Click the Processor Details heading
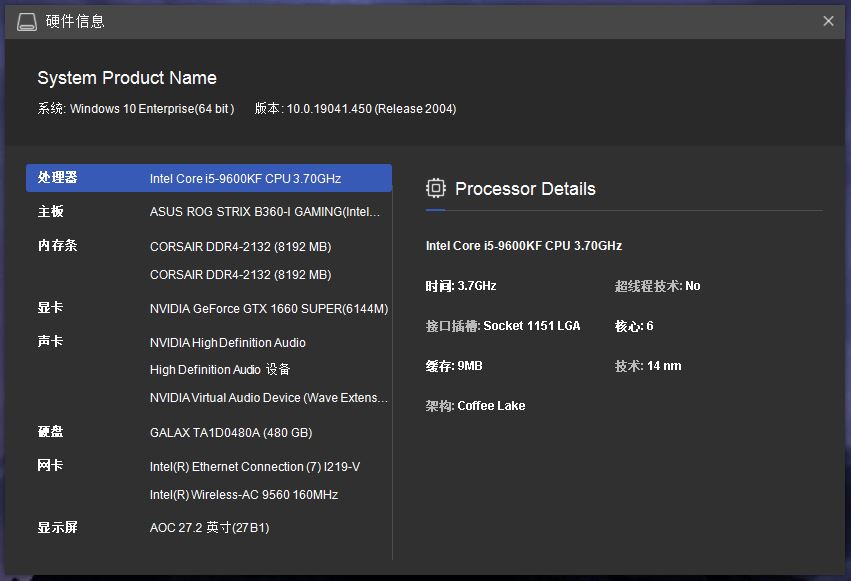This screenshot has width=851, height=581. coord(525,189)
